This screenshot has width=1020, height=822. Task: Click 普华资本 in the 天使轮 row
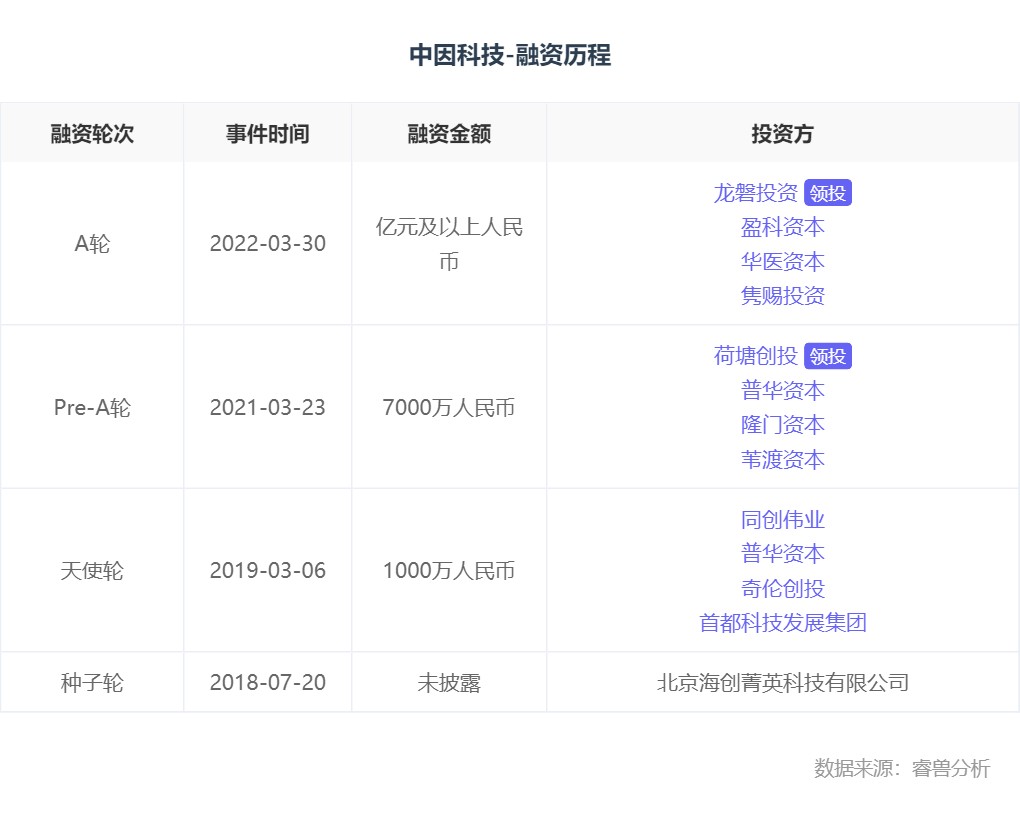point(782,553)
